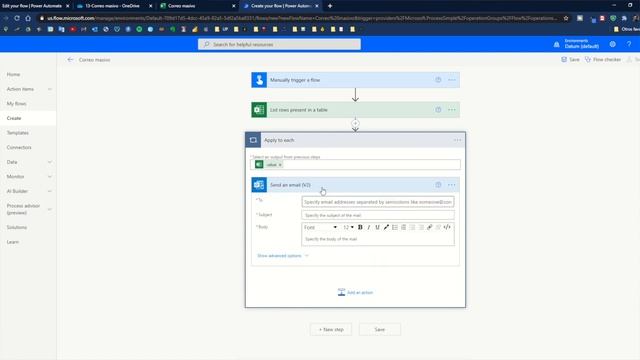Open the Font dropdown in body editor
The width and height of the screenshot is (640, 360).
point(320,227)
